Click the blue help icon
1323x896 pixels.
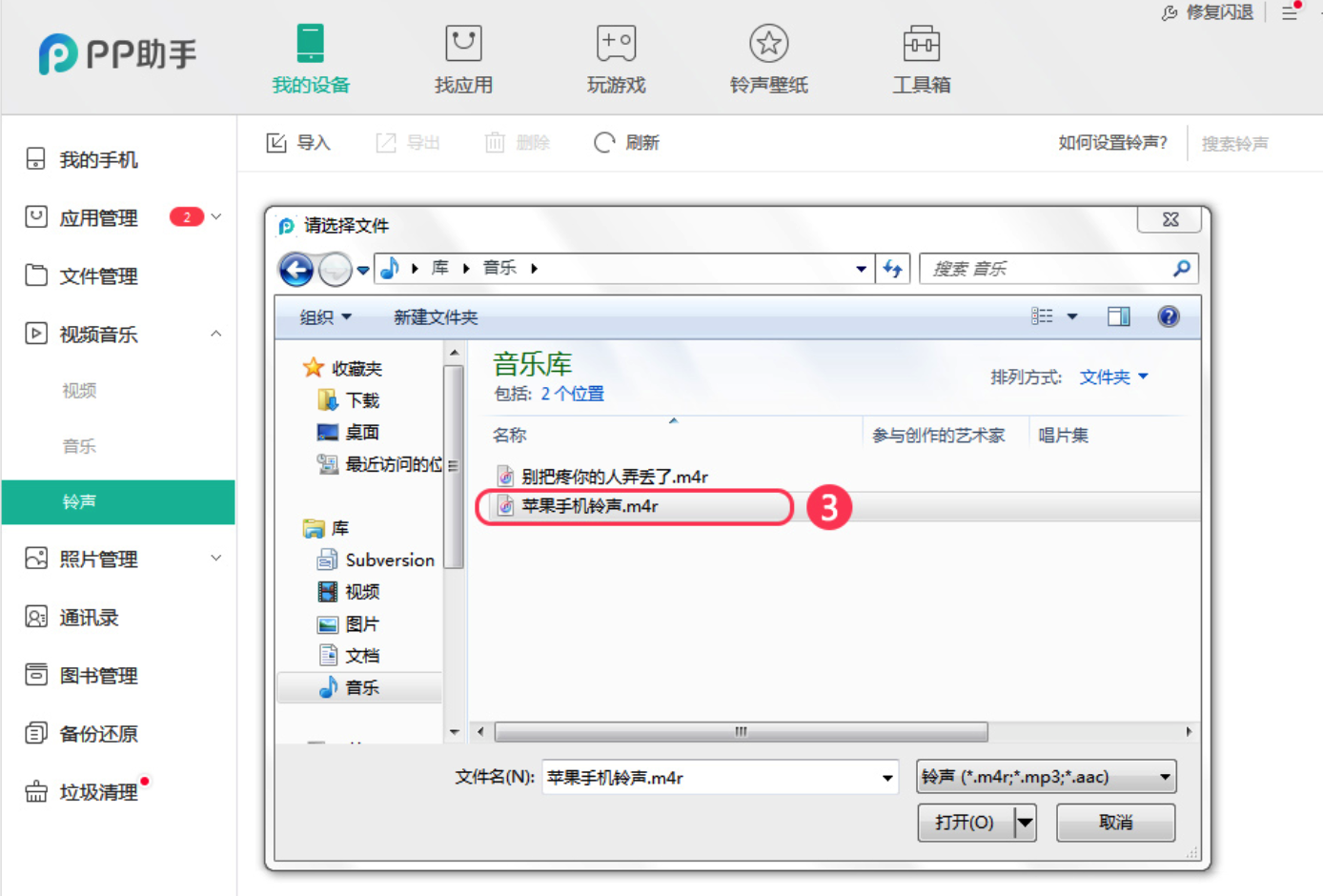1168,316
